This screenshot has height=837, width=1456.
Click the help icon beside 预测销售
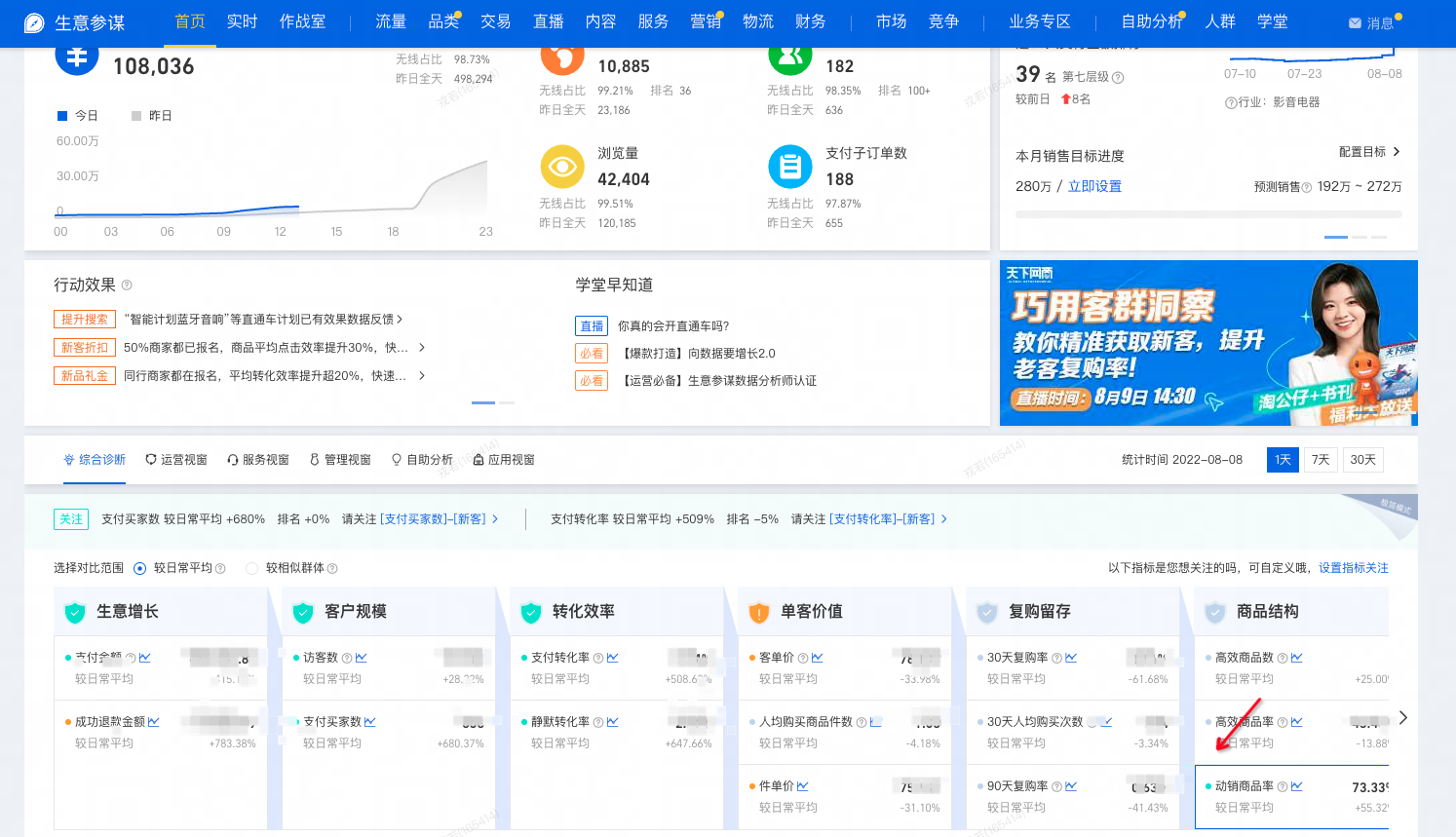coord(1307,187)
